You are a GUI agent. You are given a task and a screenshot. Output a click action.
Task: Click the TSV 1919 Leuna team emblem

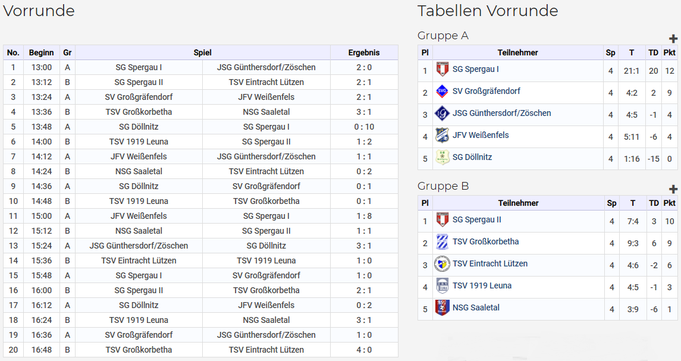[x=442, y=286]
